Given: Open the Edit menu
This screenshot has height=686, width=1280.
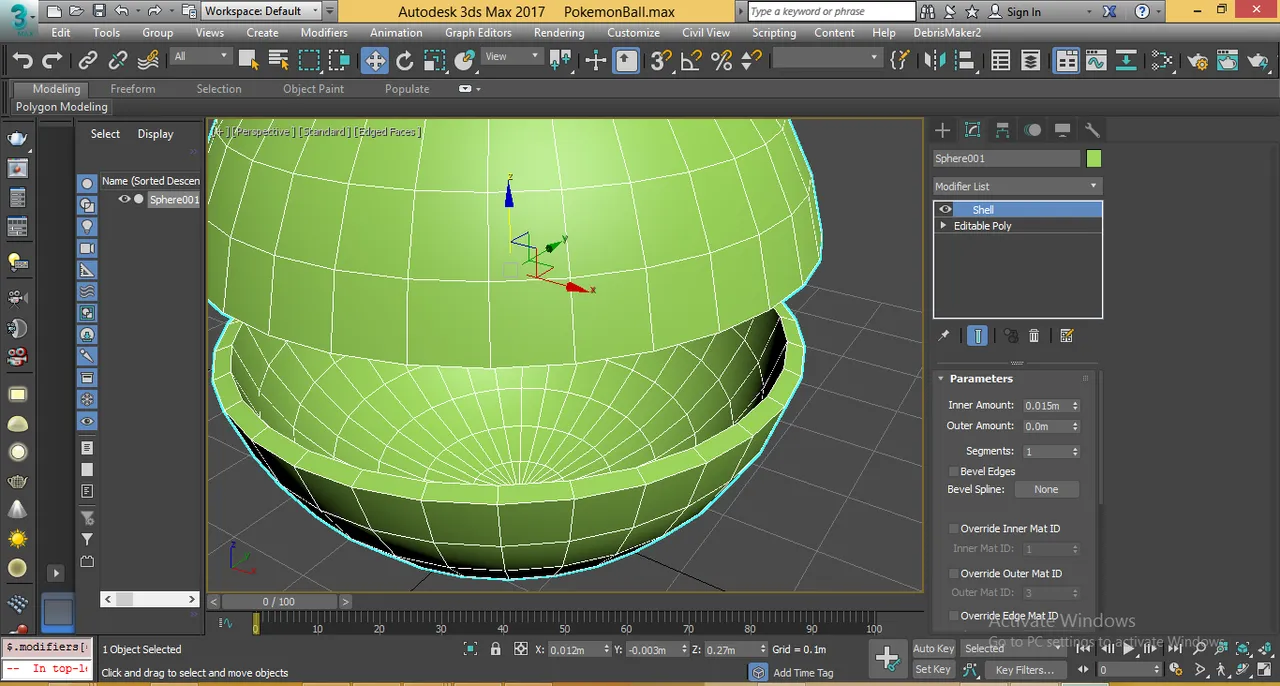Looking at the screenshot, I should pyautogui.click(x=61, y=32).
